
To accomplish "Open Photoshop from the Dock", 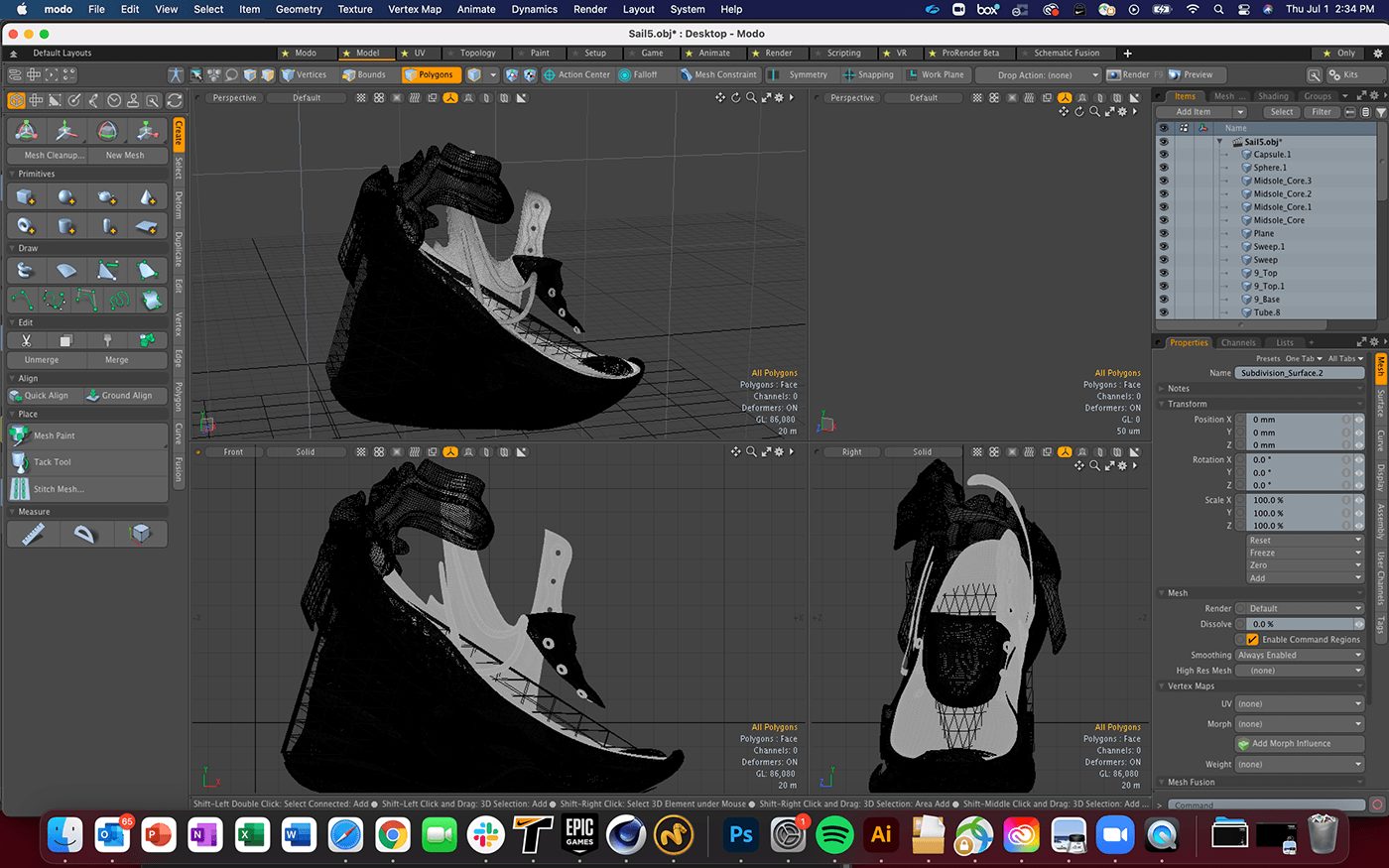I will (x=740, y=834).
